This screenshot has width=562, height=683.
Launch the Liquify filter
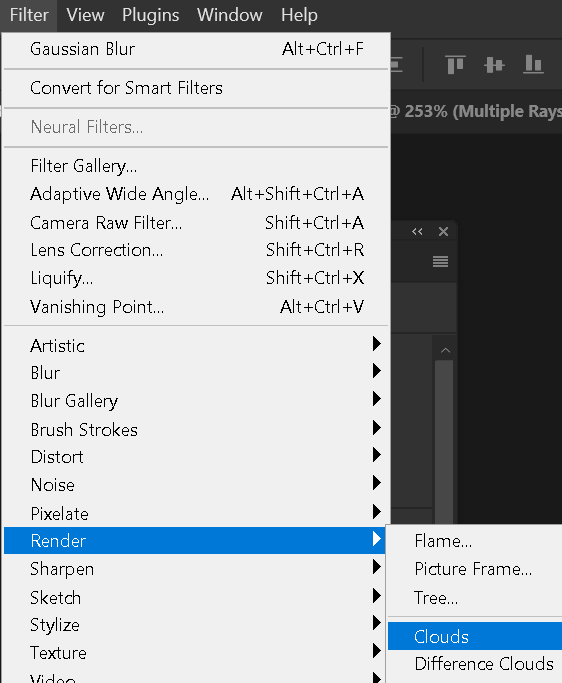point(196,278)
